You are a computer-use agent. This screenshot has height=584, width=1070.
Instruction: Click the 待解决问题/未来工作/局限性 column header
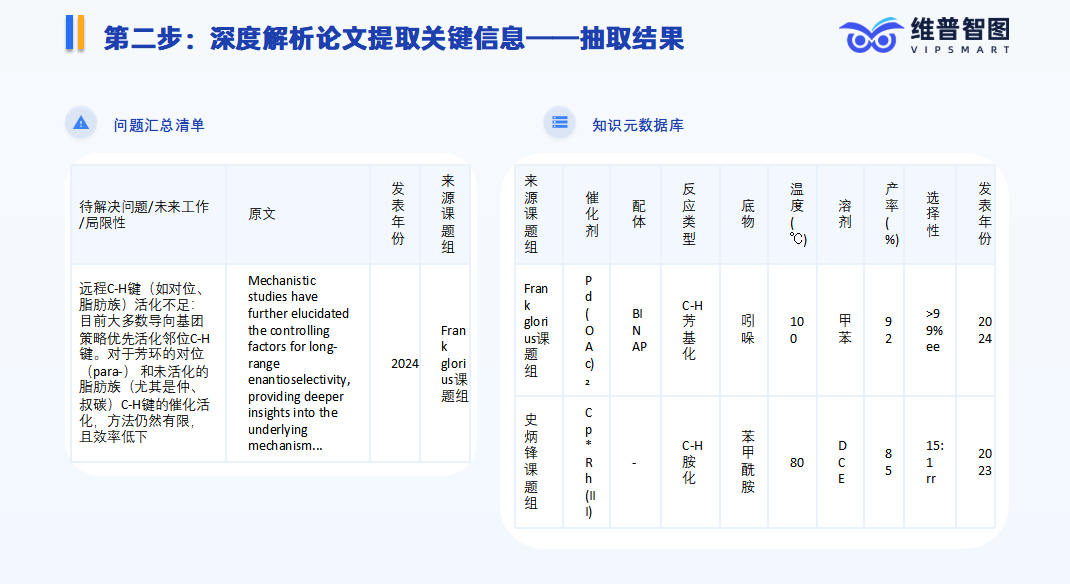(x=149, y=214)
